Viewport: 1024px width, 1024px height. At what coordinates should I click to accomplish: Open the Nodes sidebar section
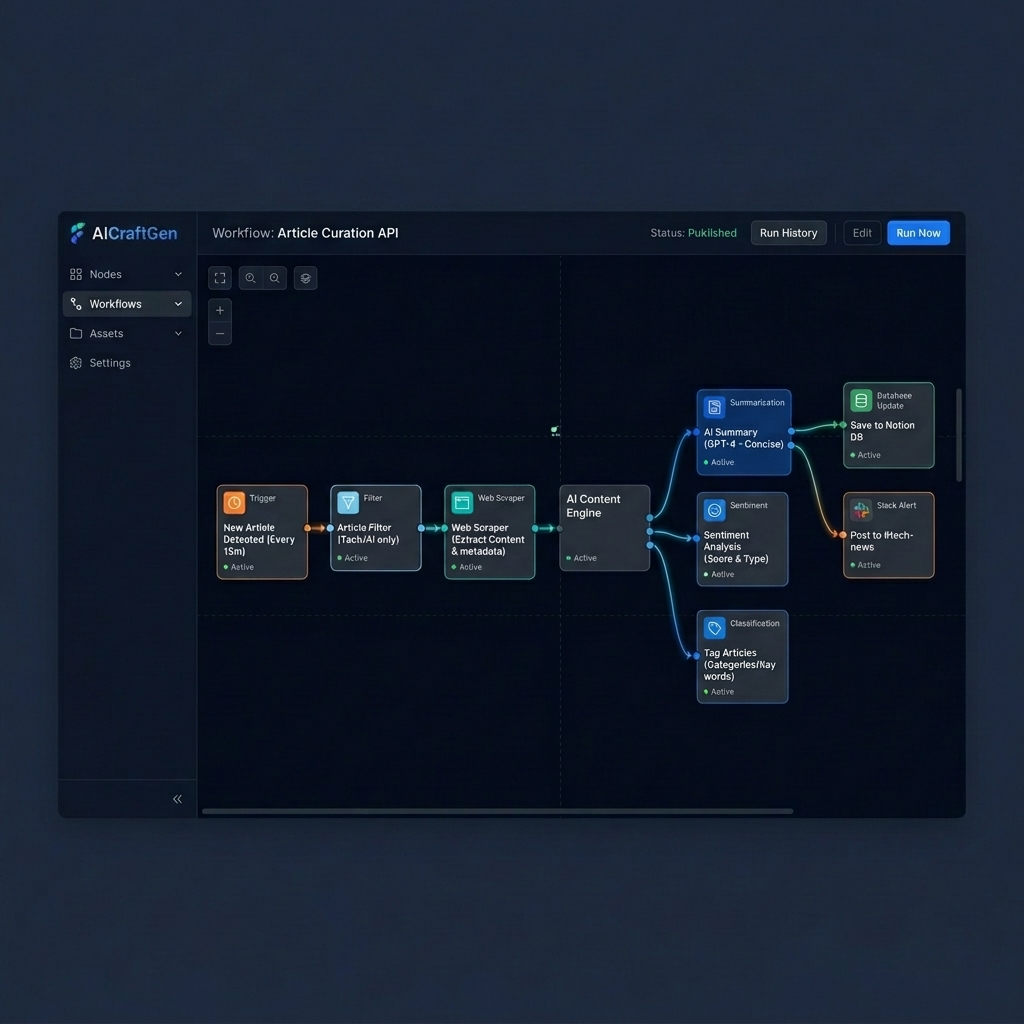[127, 274]
